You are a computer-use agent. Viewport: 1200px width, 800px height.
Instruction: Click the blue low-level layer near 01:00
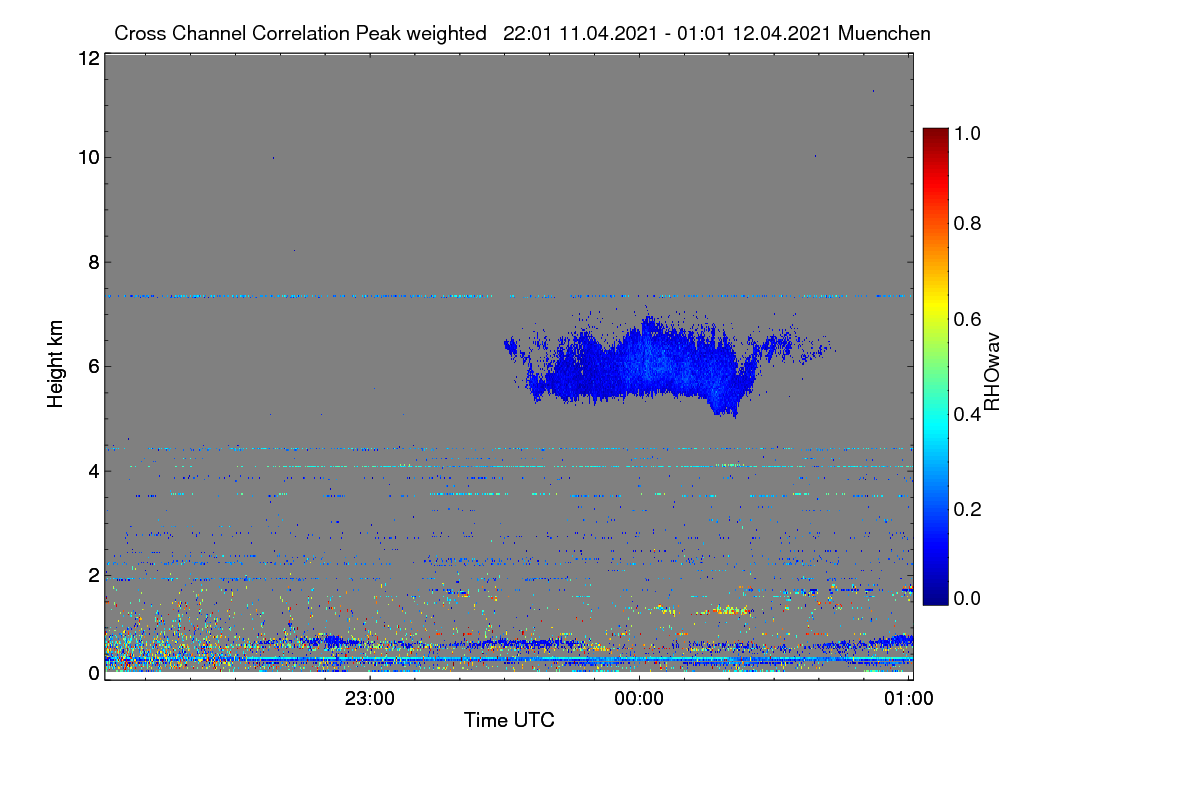pyautogui.click(x=890, y=641)
